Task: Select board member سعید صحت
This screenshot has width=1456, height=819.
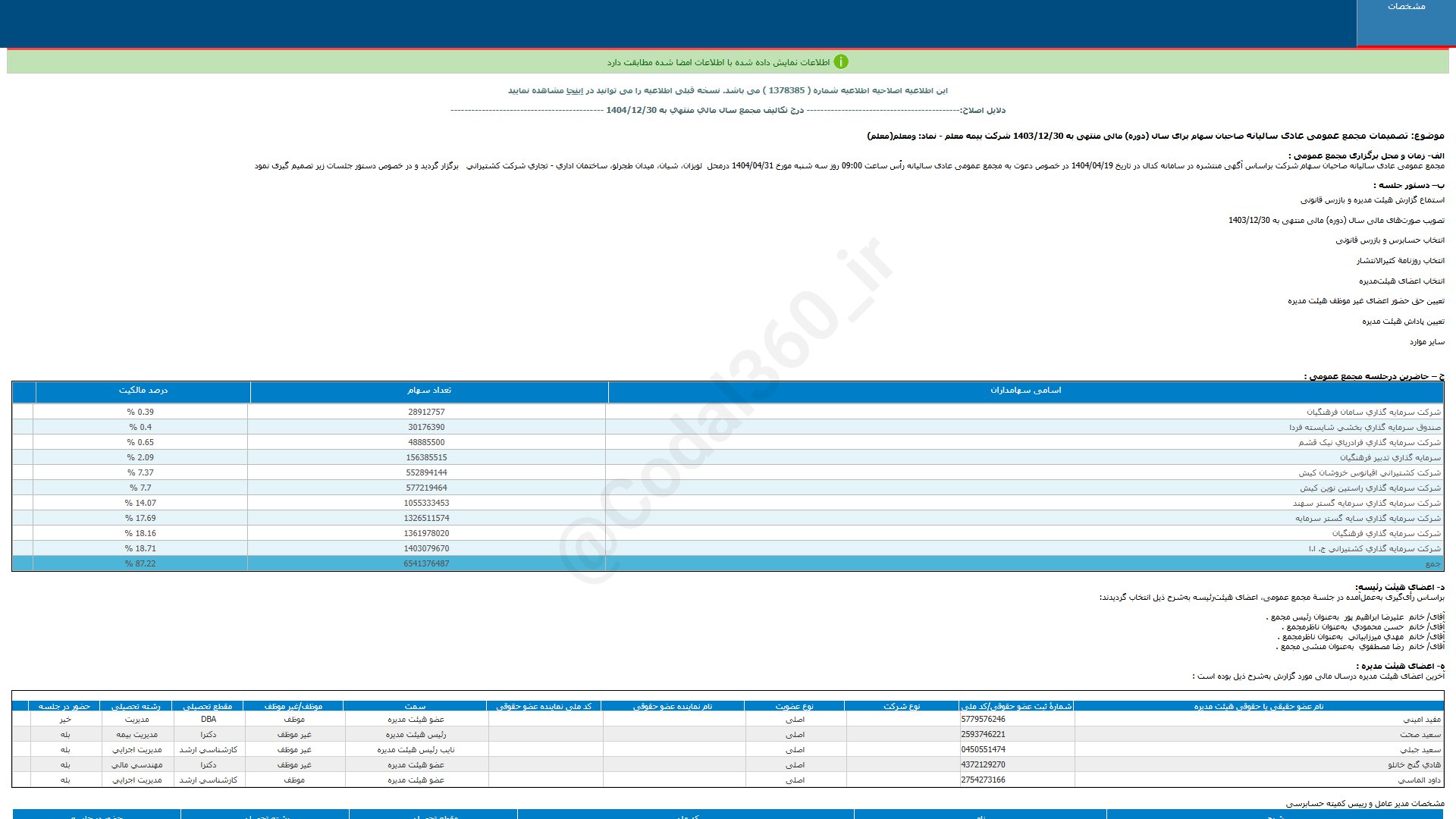Action: [x=1420, y=735]
